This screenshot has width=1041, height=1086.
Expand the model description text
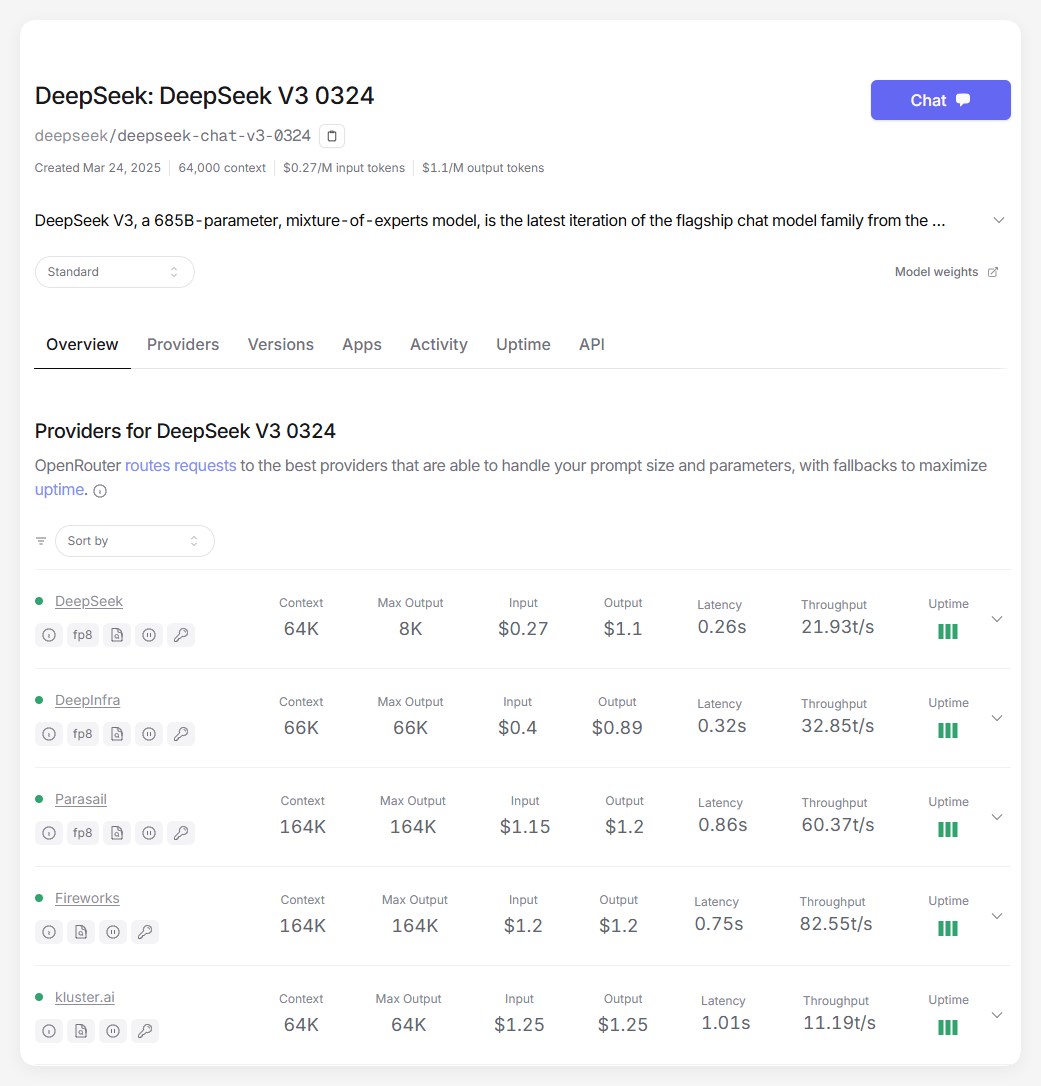tap(998, 220)
